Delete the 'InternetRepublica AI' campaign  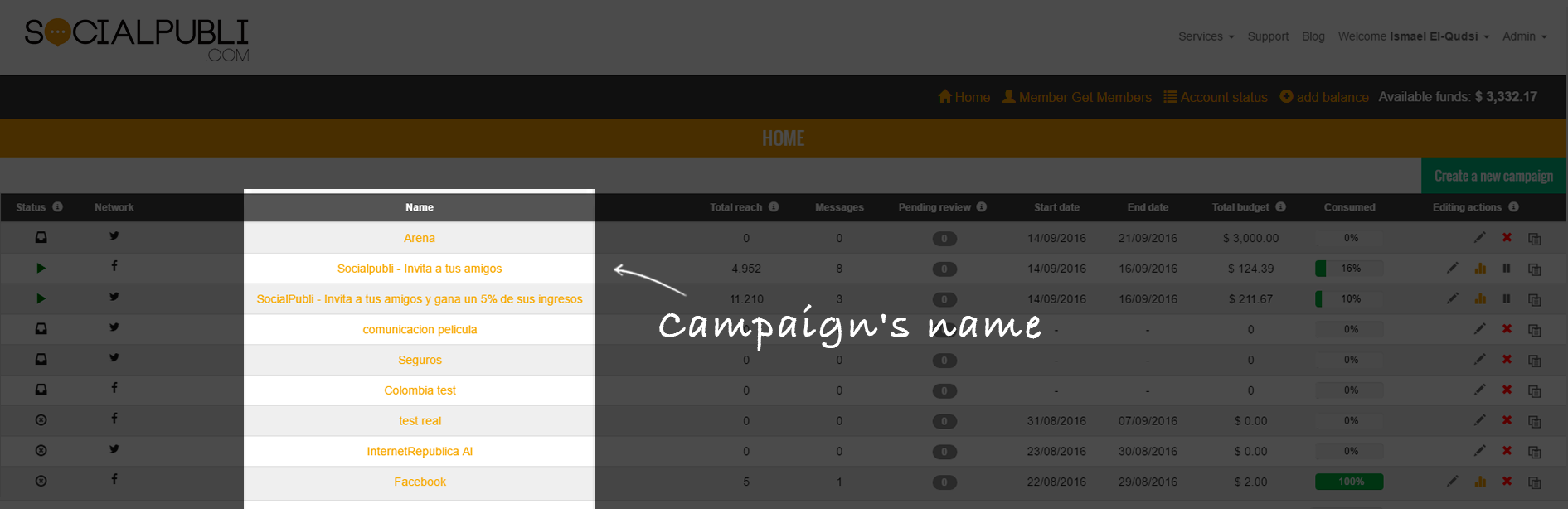tap(1507, 451)
